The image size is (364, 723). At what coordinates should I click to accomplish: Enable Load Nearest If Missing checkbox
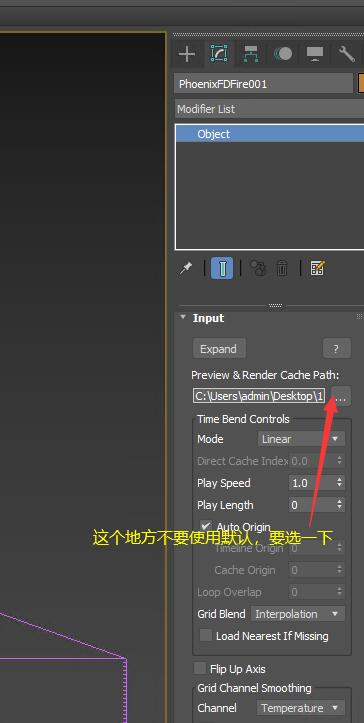click(206, 635)
